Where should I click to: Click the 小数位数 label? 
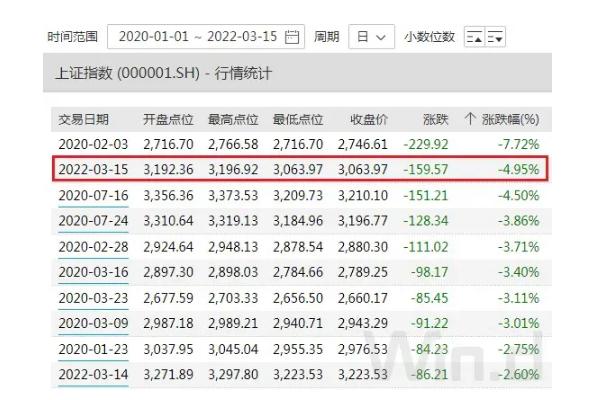tap(429, 37)
